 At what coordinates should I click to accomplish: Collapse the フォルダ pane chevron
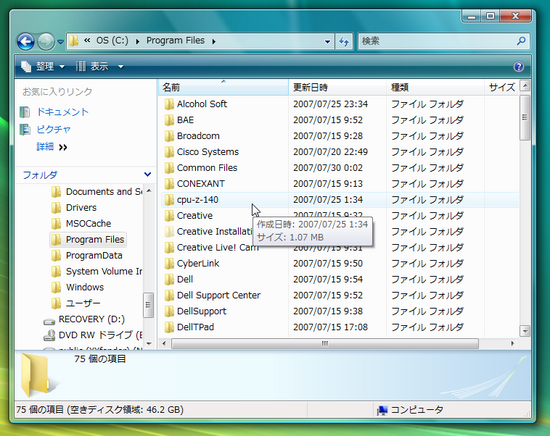click(148, 174)
